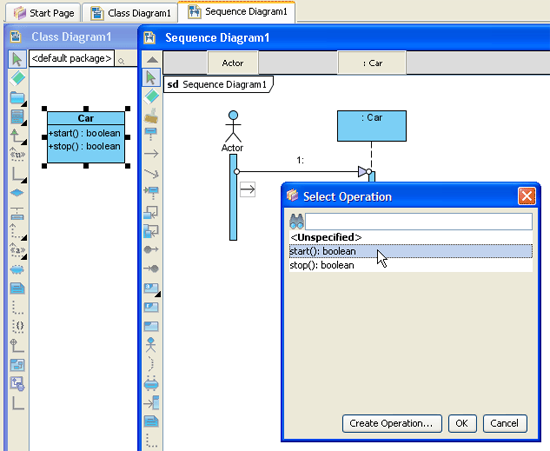The image size is (550, 451).
Task: Select <Unspecified> in the operation list
Action: (x=410, y=237)
